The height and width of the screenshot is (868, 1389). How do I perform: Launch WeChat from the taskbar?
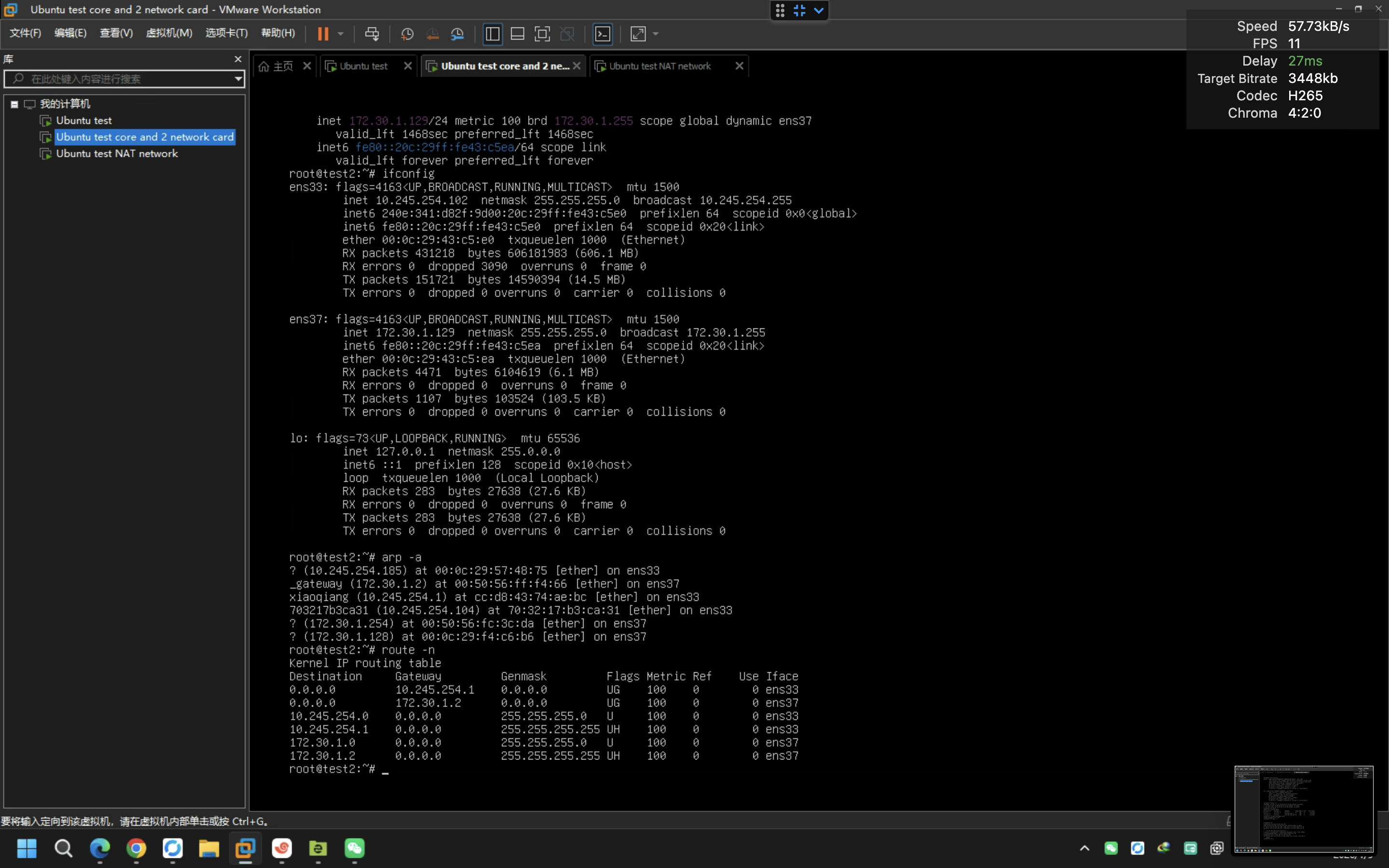354,849
